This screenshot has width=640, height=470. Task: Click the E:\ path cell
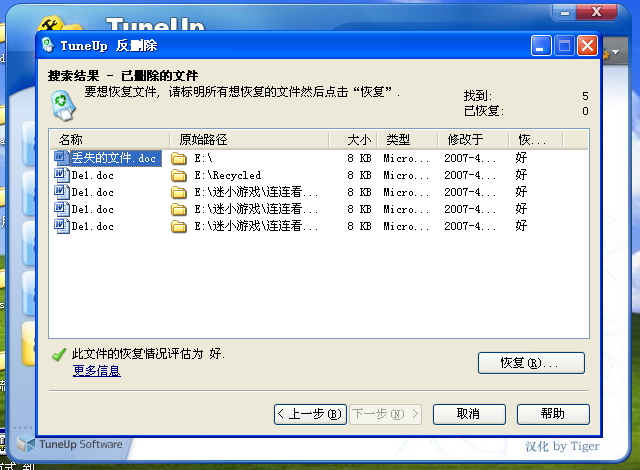[203, 158]
